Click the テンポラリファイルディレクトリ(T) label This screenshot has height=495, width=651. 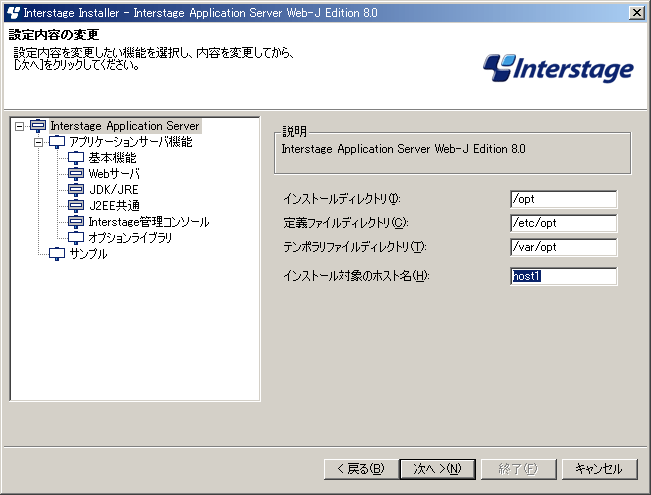point(355,247)
